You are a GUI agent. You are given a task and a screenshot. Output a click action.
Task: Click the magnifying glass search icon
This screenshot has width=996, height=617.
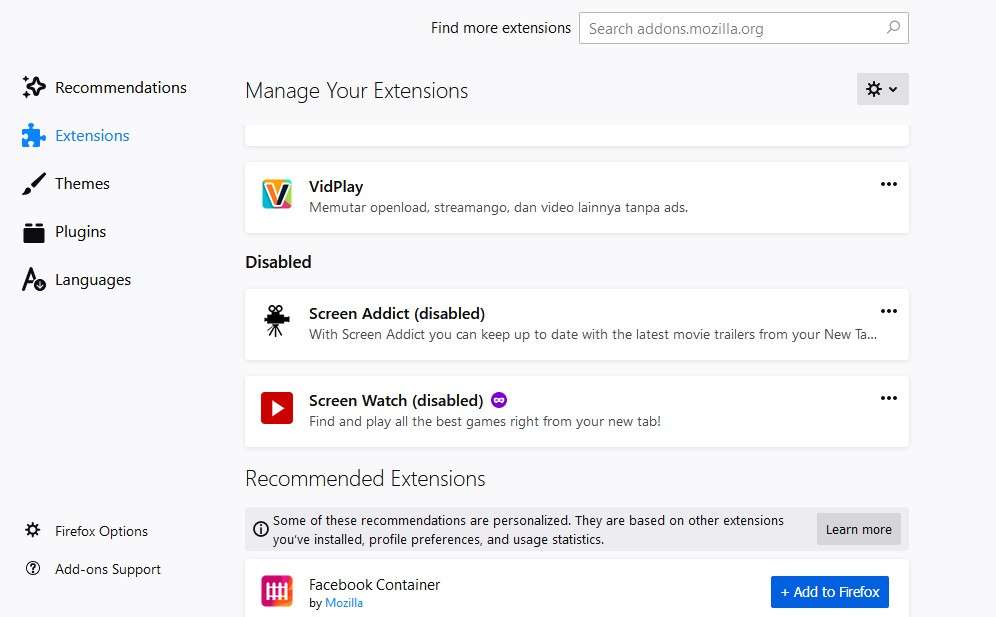893,27
